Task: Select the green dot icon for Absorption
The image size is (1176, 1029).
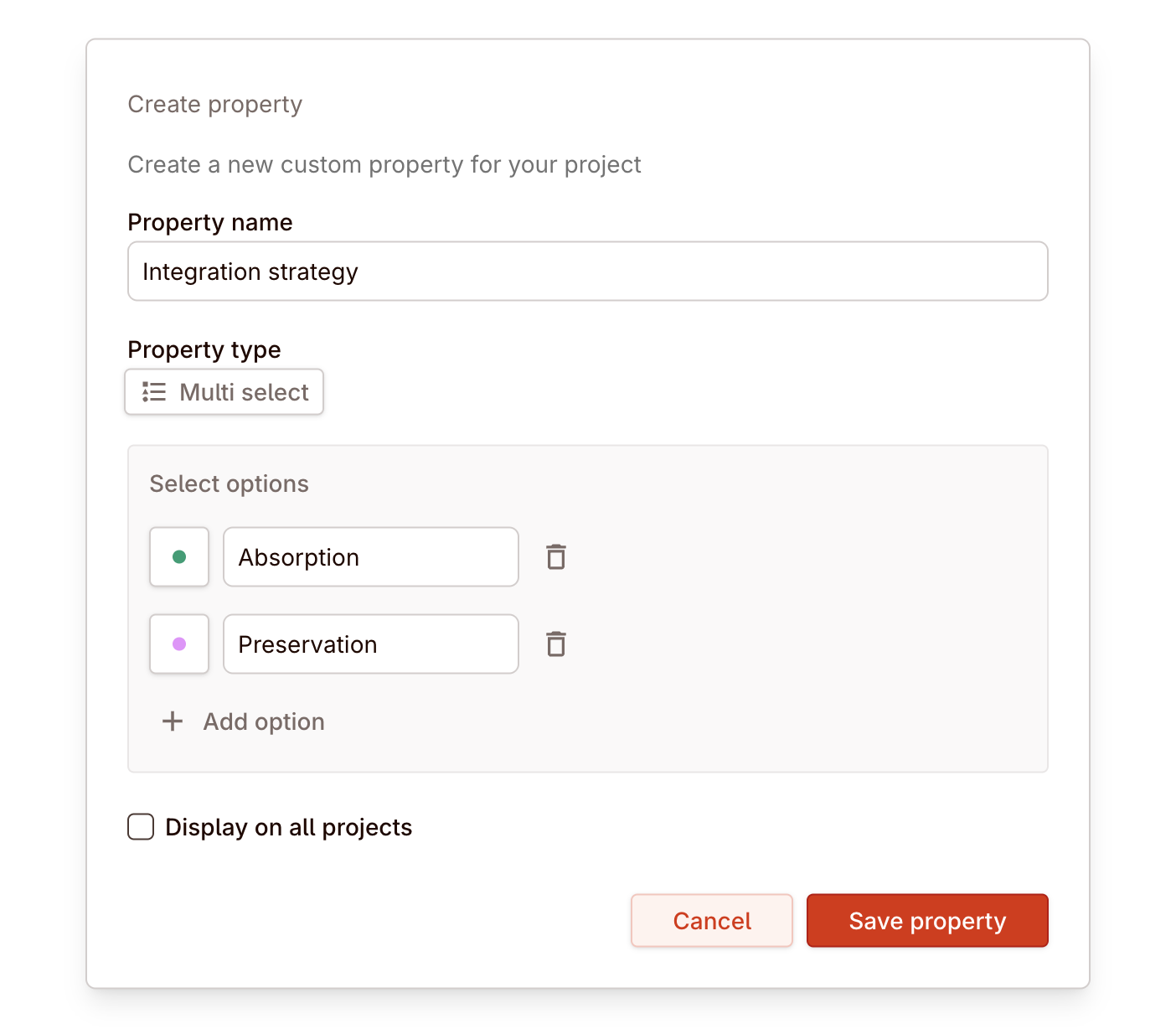Action: [x=178, y=556]
